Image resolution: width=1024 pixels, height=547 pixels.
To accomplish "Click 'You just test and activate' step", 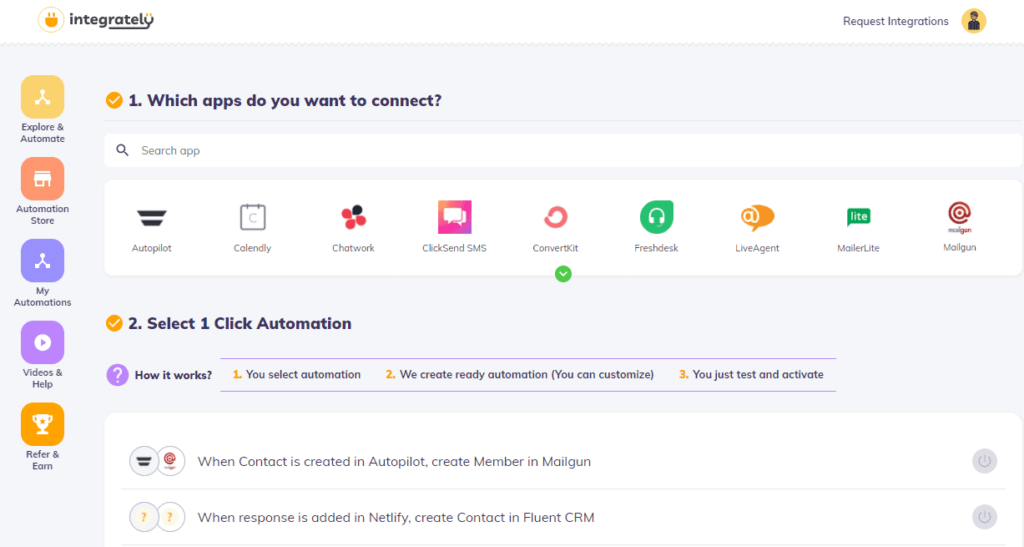I will pyautogui.click(x=751, y=375).
